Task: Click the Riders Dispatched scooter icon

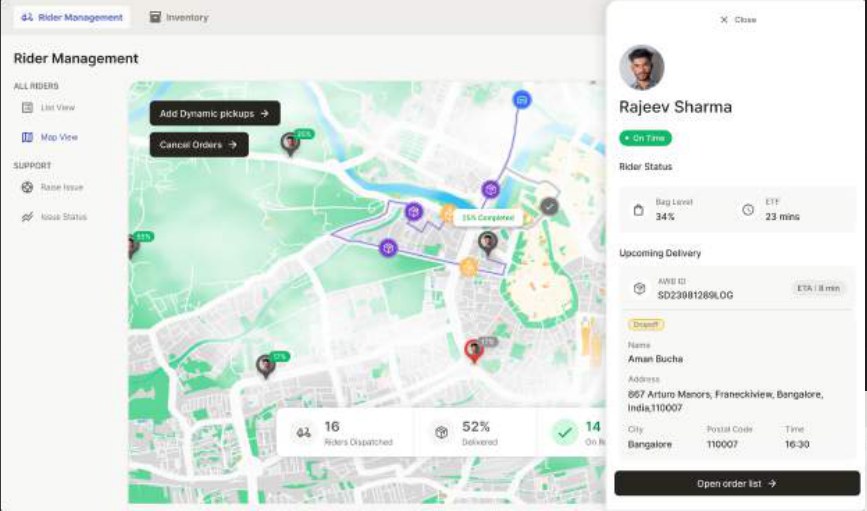Action: (304, 433)
